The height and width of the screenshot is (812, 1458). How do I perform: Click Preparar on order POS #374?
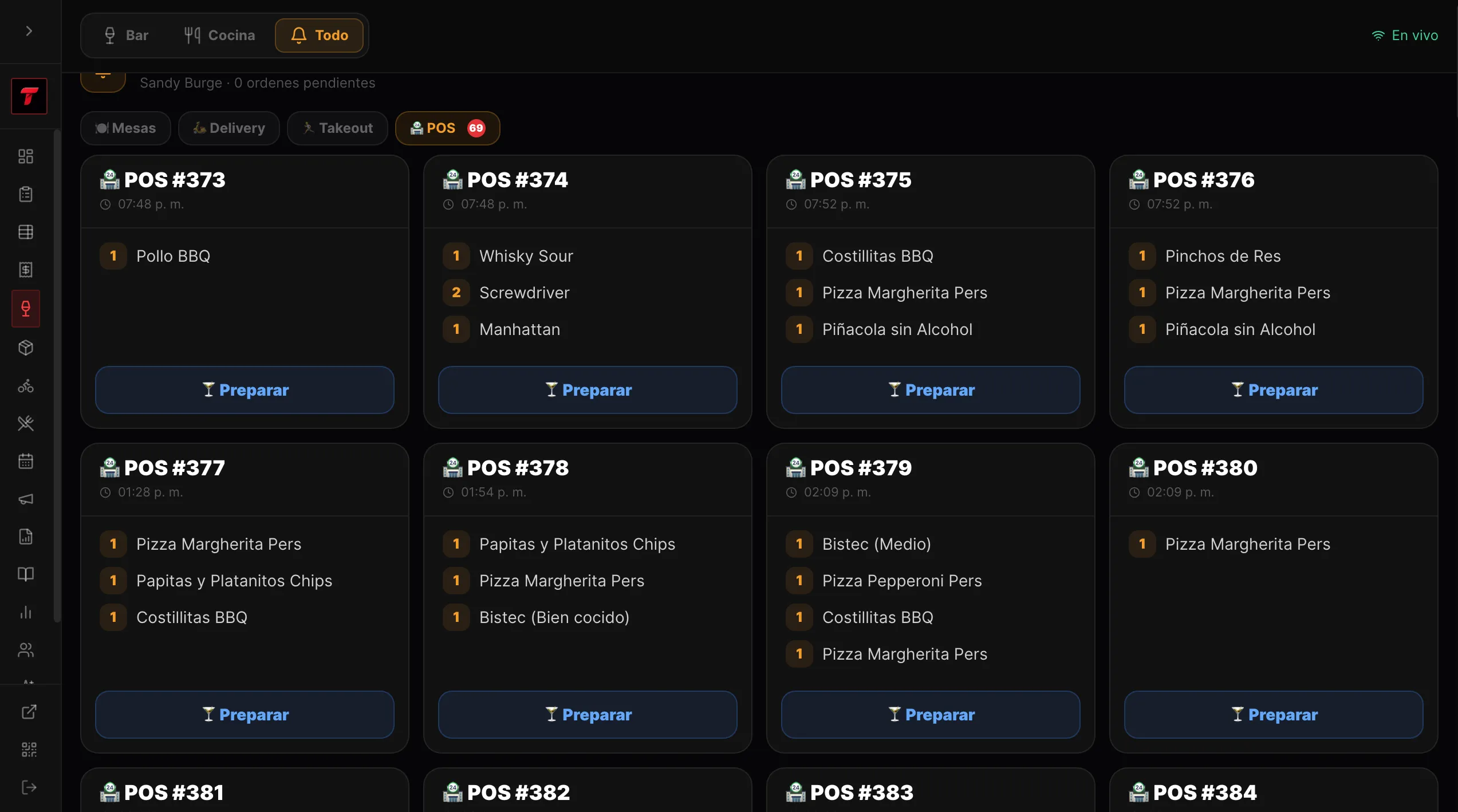588,390
